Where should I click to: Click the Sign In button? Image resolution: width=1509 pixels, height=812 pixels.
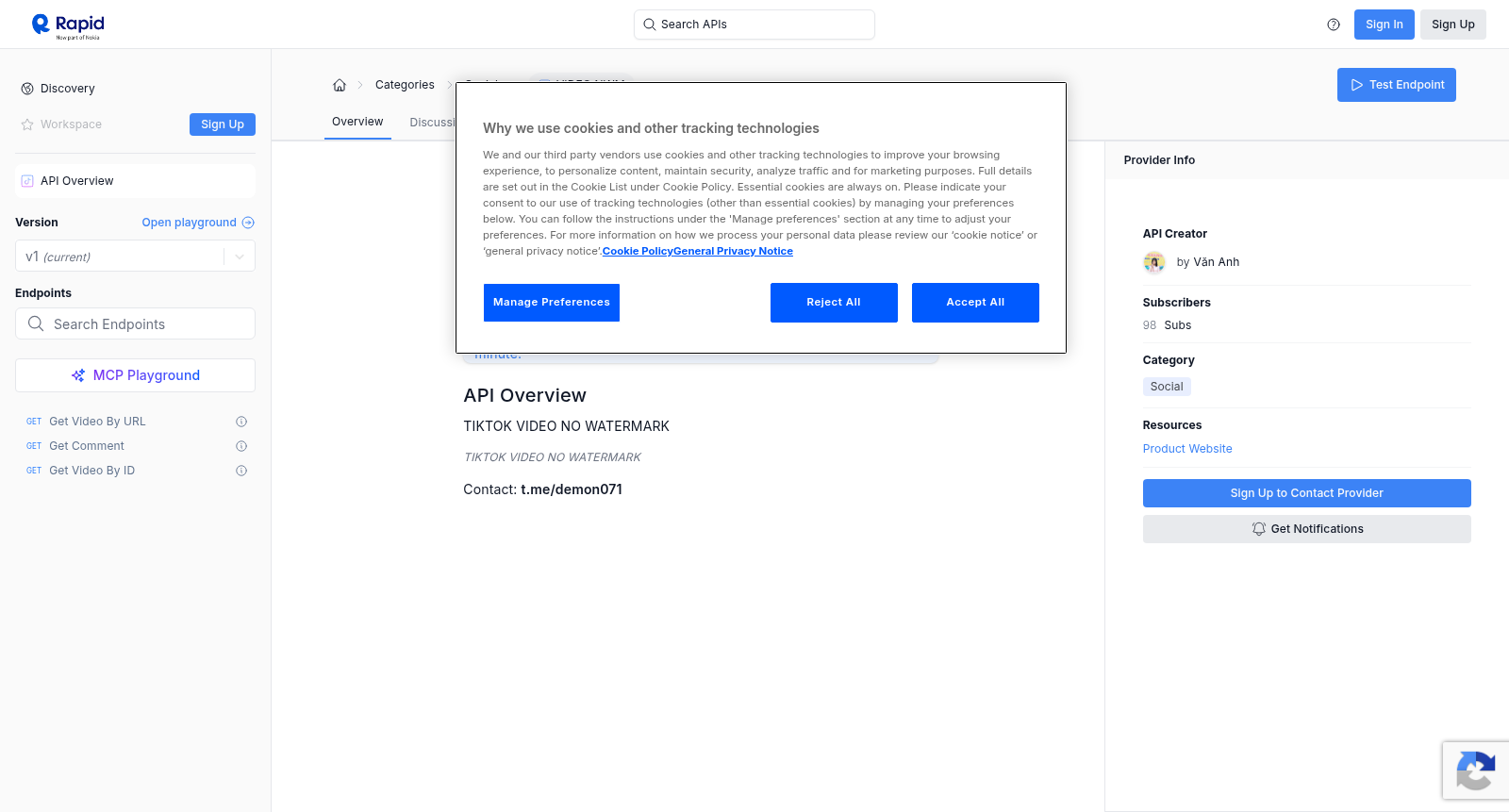click(1385, 25)
